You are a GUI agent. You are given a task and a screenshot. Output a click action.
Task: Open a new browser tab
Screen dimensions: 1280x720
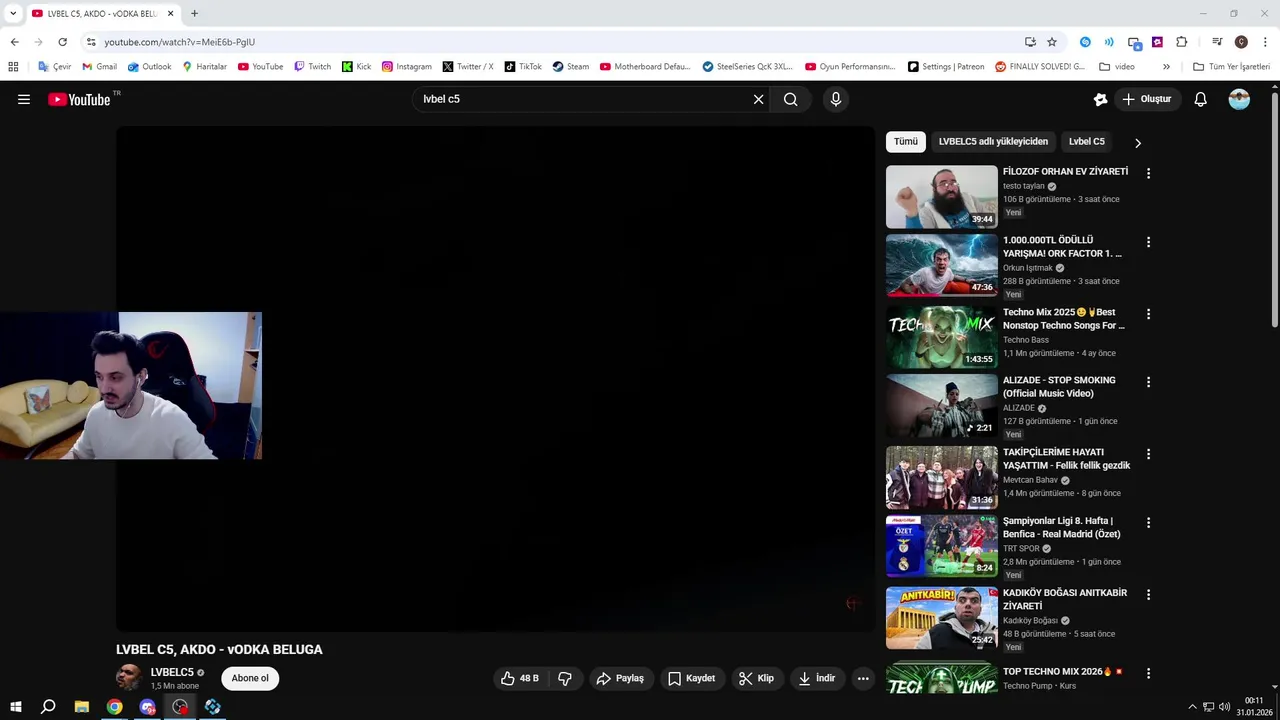[194, 14]
